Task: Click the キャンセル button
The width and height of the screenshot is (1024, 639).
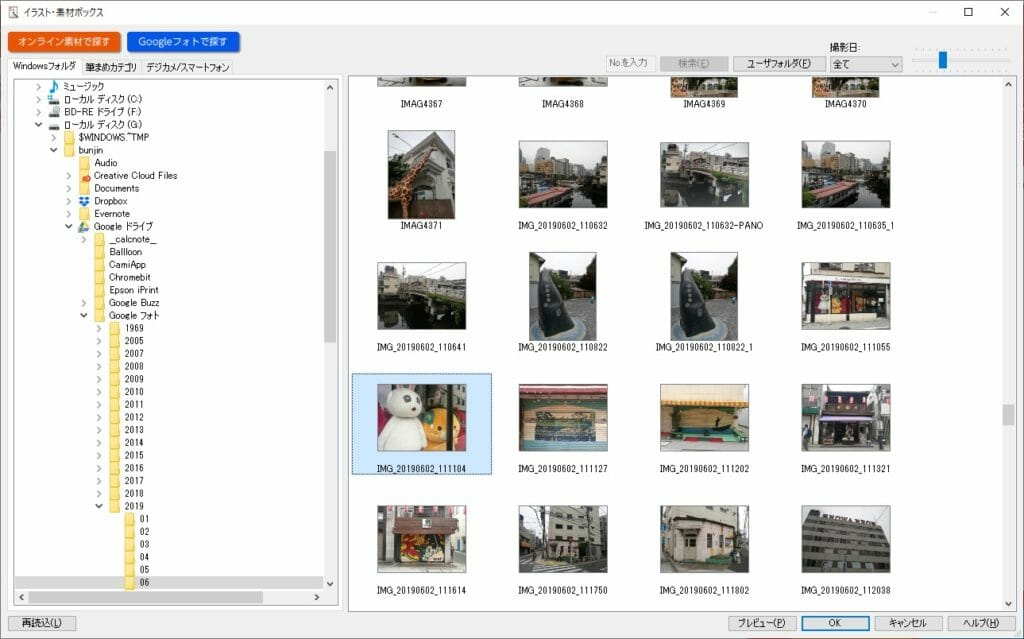Action: coord(908,623)
